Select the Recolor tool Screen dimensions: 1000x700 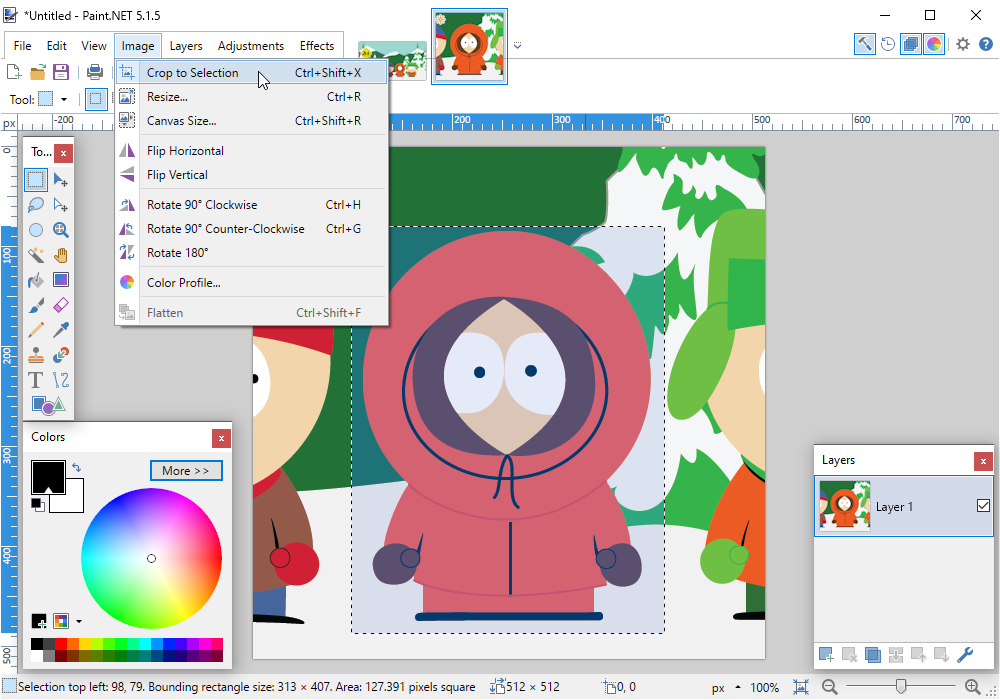[x=61, y=355]
